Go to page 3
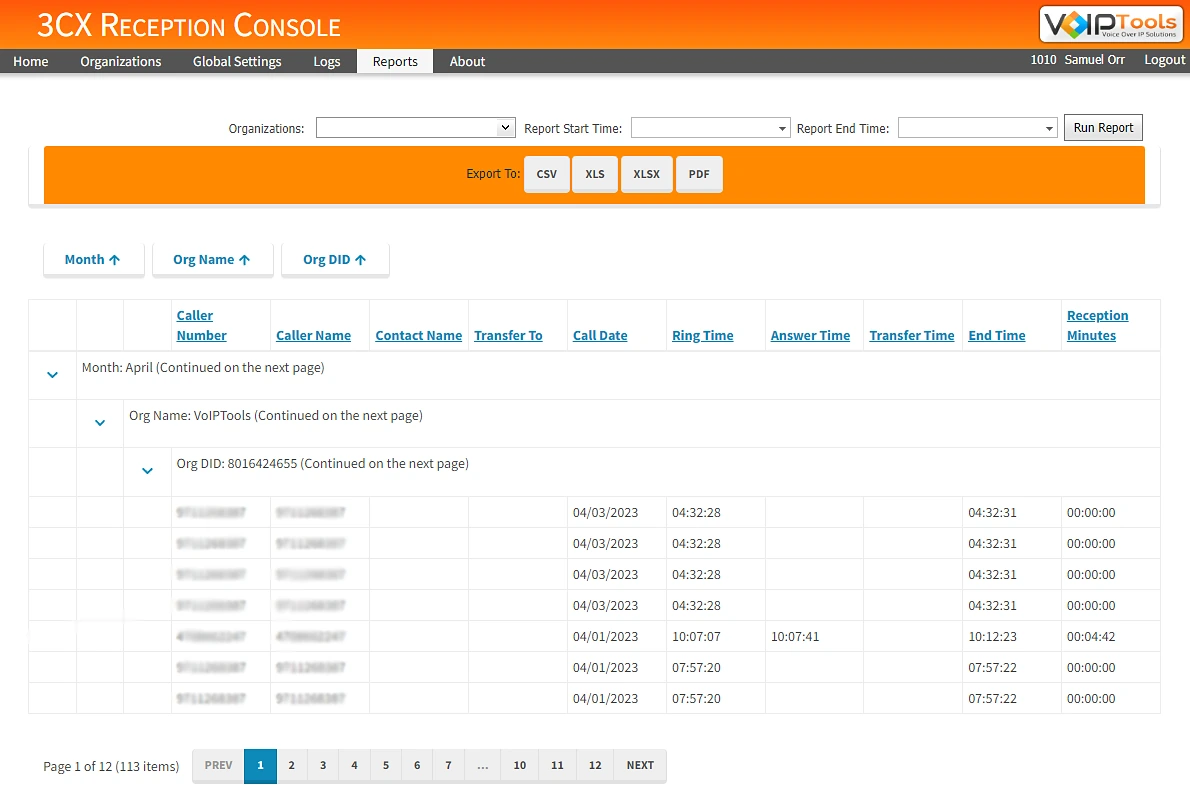Viewport: 1190px width, 800px height. click(x=323, y=765)
